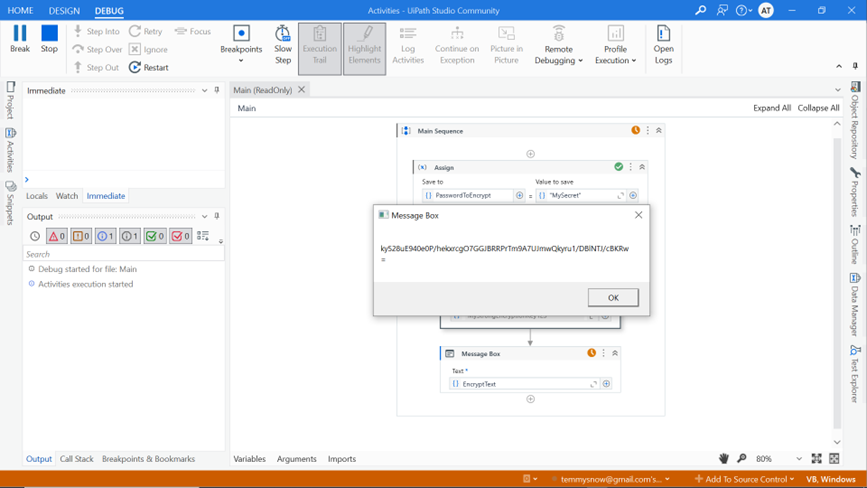The width and height of the screenshot is (867, 488).
Task: Open Immediate panel options dropdown arrow
Action: [205, 90]
